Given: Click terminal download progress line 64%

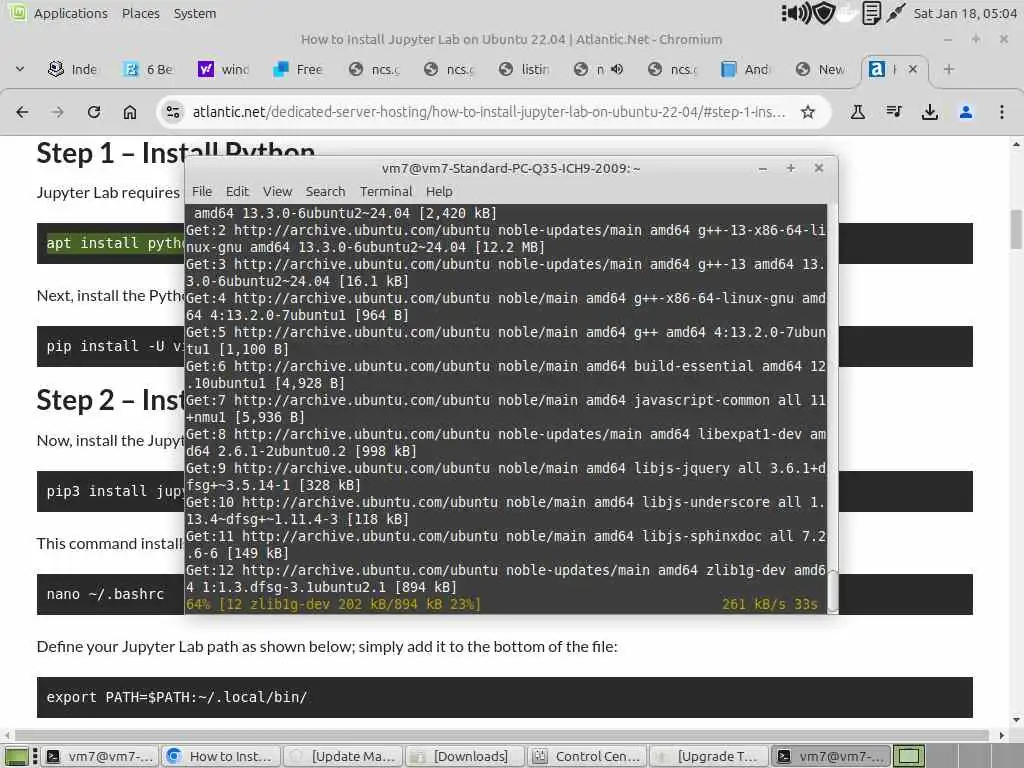Looking at the screenshot, I should 502,604.
